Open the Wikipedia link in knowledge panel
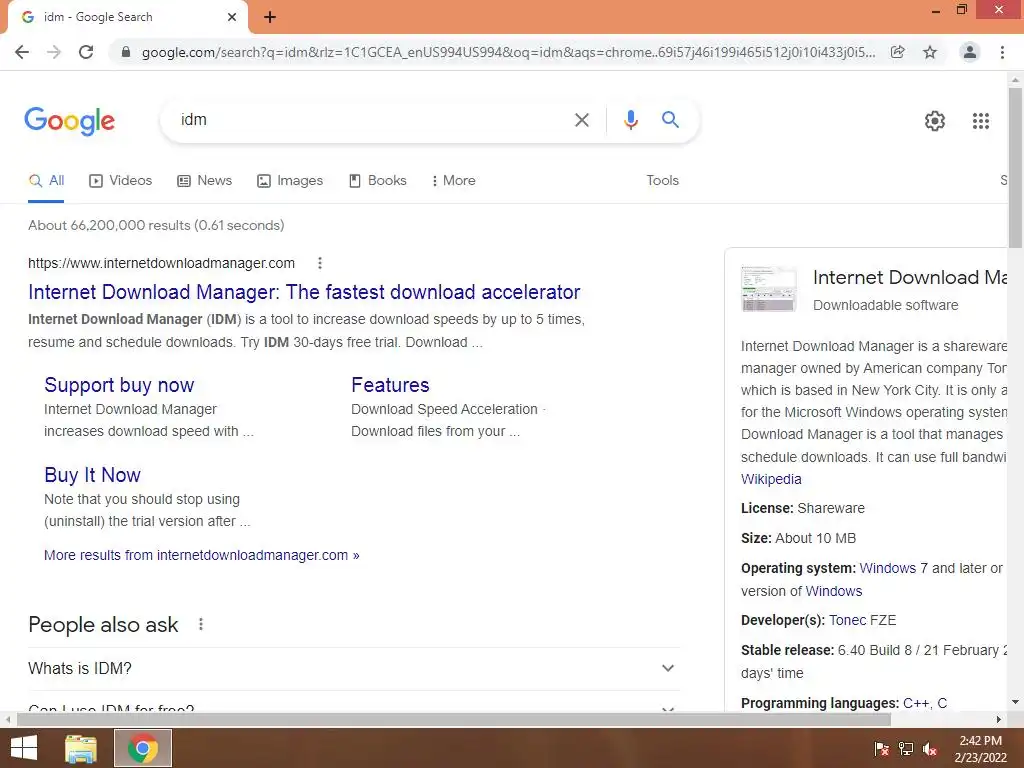This screenshot has width=1024, height=768. pos(771,479)
